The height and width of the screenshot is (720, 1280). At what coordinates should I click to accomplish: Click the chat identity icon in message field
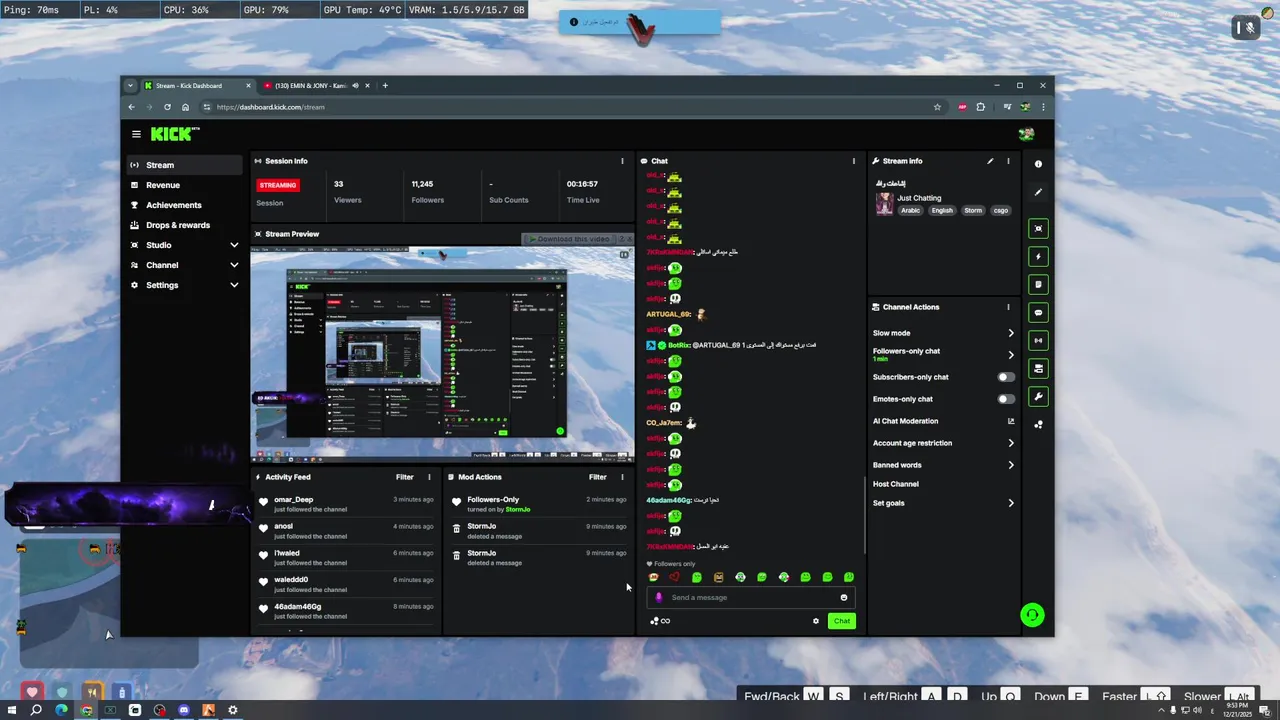click(658, 598)
